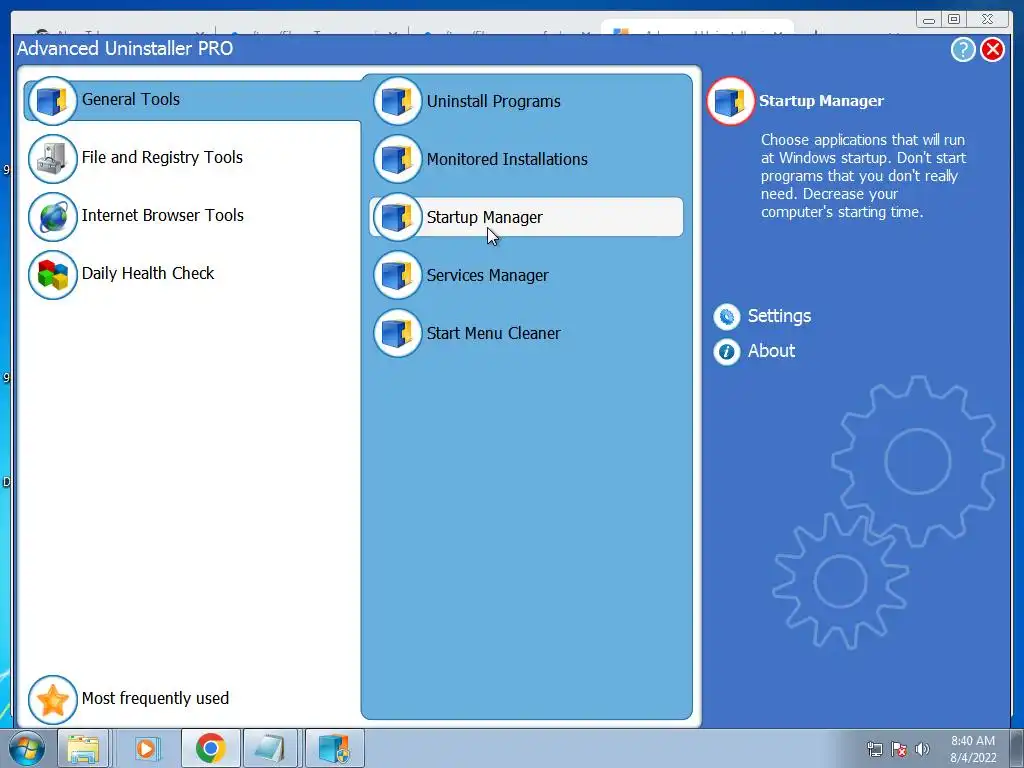Click the Advanced Uninstaller PRO window title
The height and width of the screenshot is (768, 1024).
pos(125,48)
